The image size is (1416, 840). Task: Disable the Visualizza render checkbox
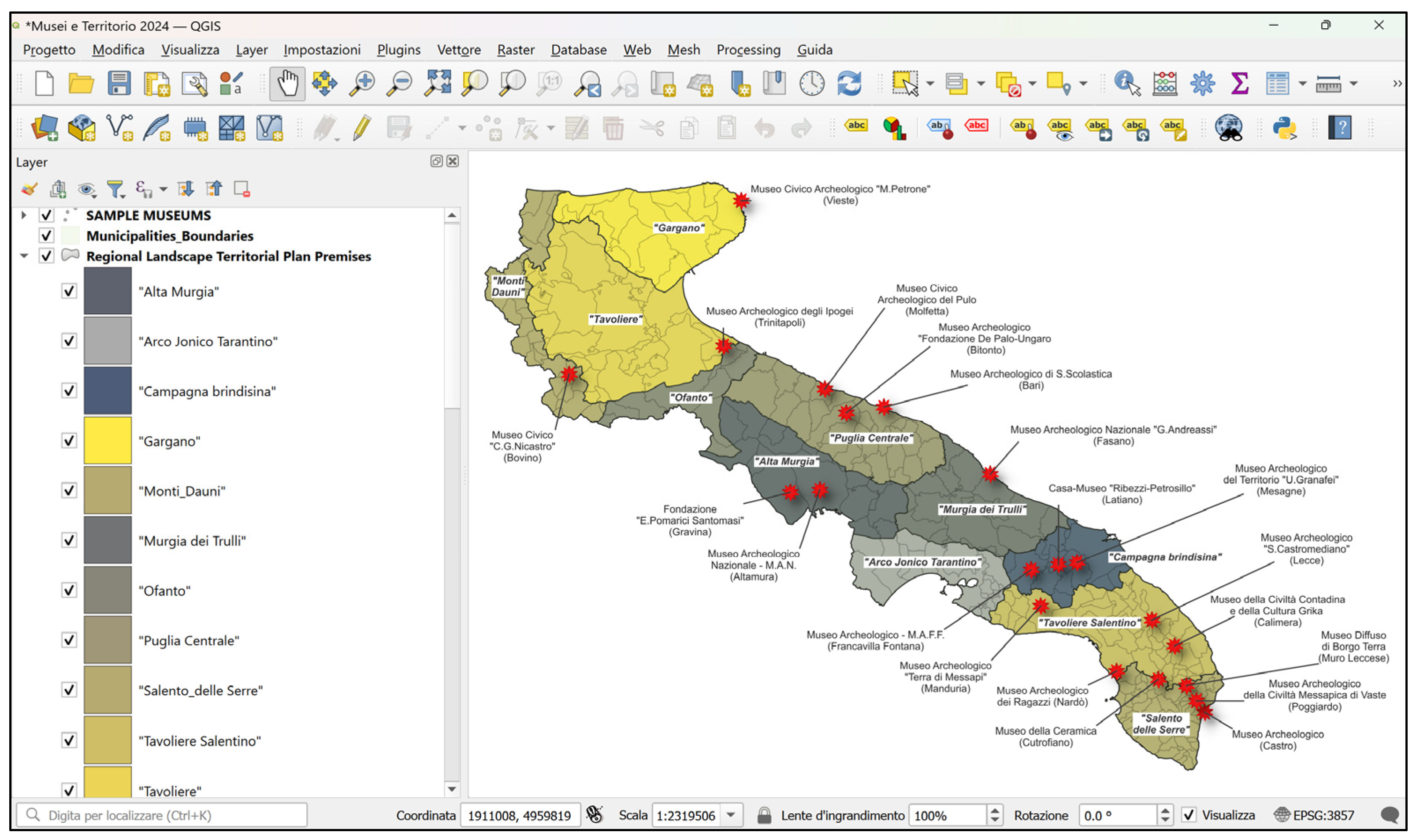pyautogui.click(x=1189, y=815)
